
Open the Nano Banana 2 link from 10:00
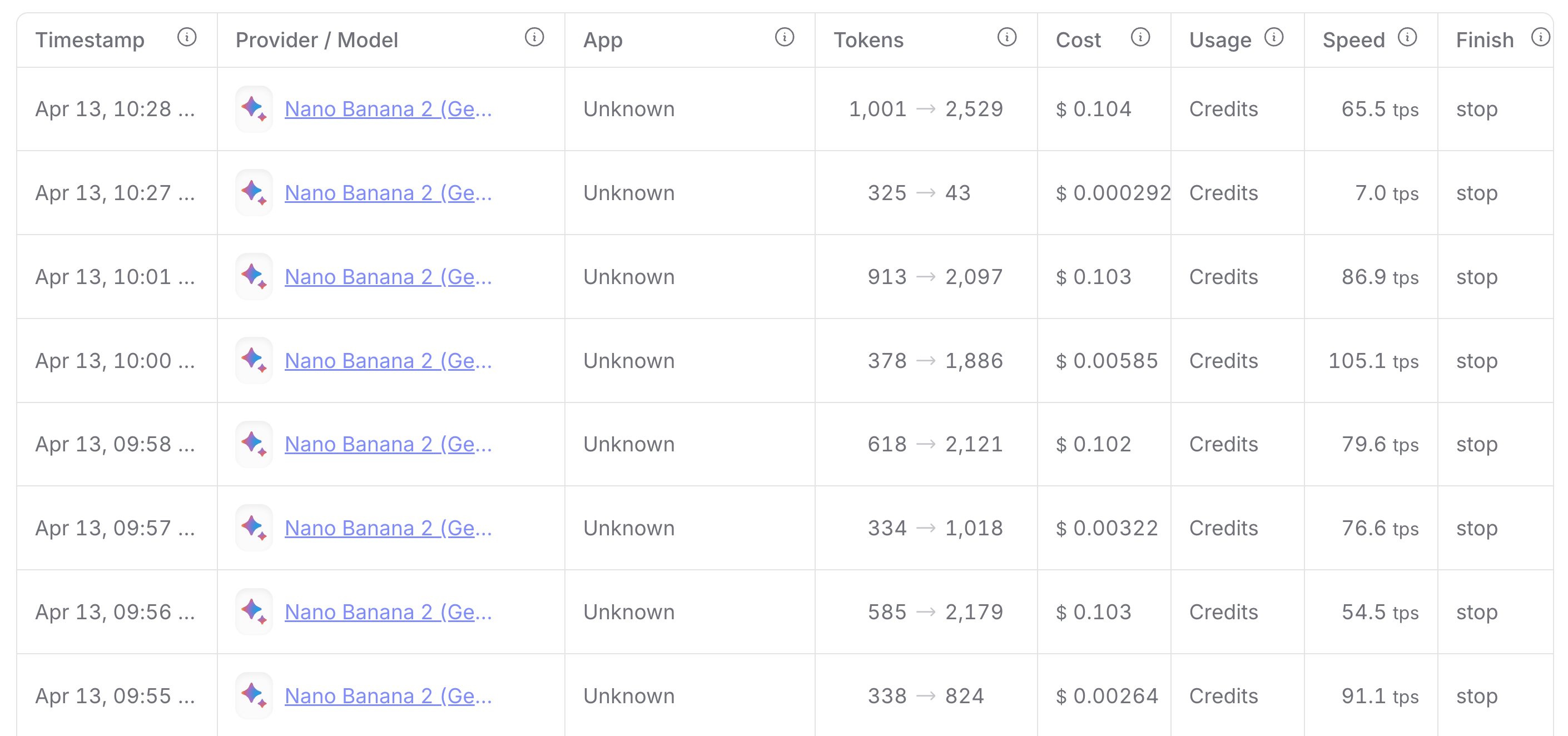388,361
